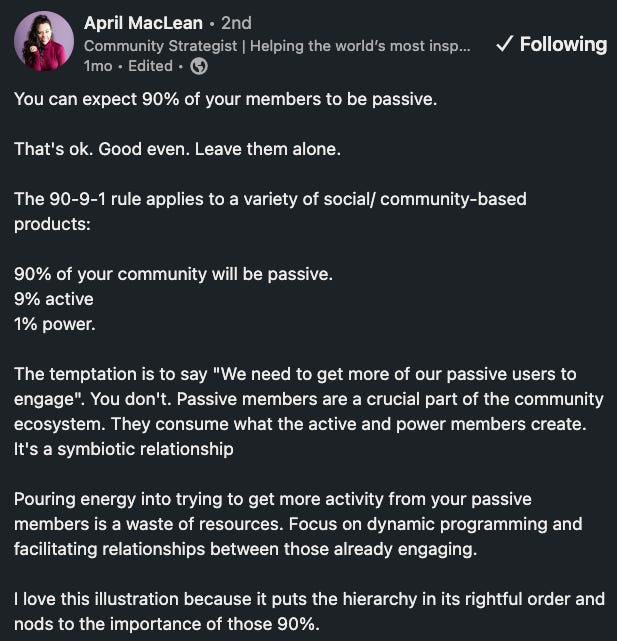Click the paragraph starting 'I love this illustration'
617x641 pixels.
309,612
